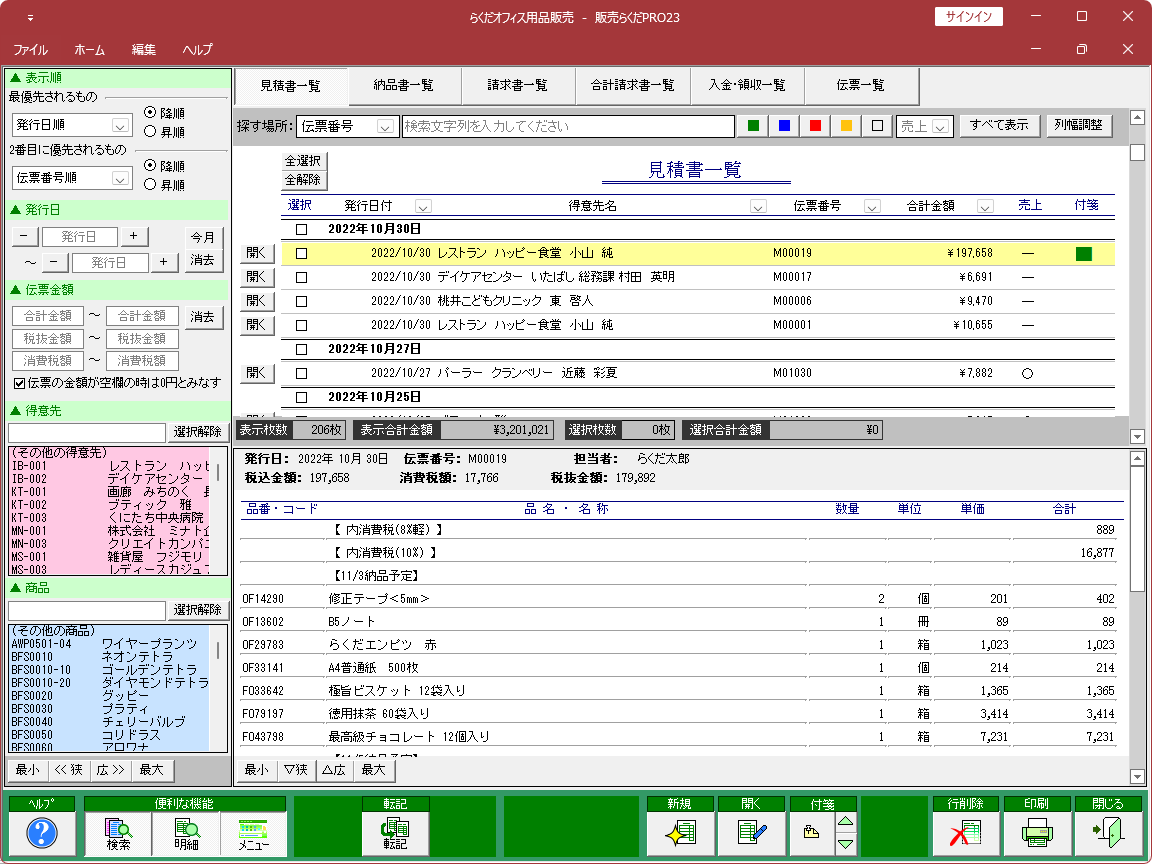
Task: Select customer KT-003 くにたち中央病院
Action: (109, 518)
